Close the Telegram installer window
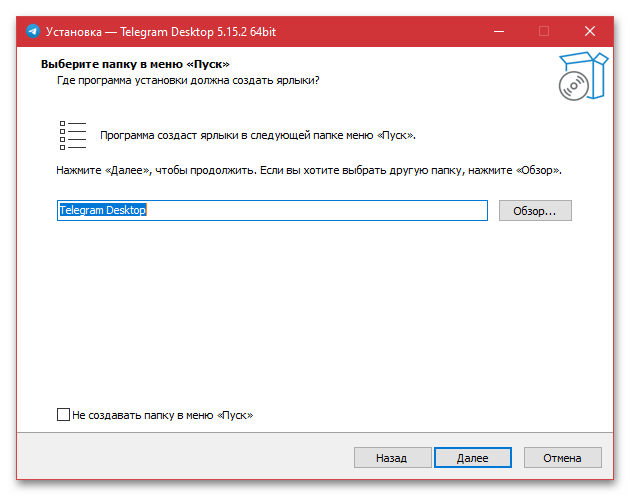Image resolution: width=630 pixels, height=496 pixels. (x=590, y=31)
